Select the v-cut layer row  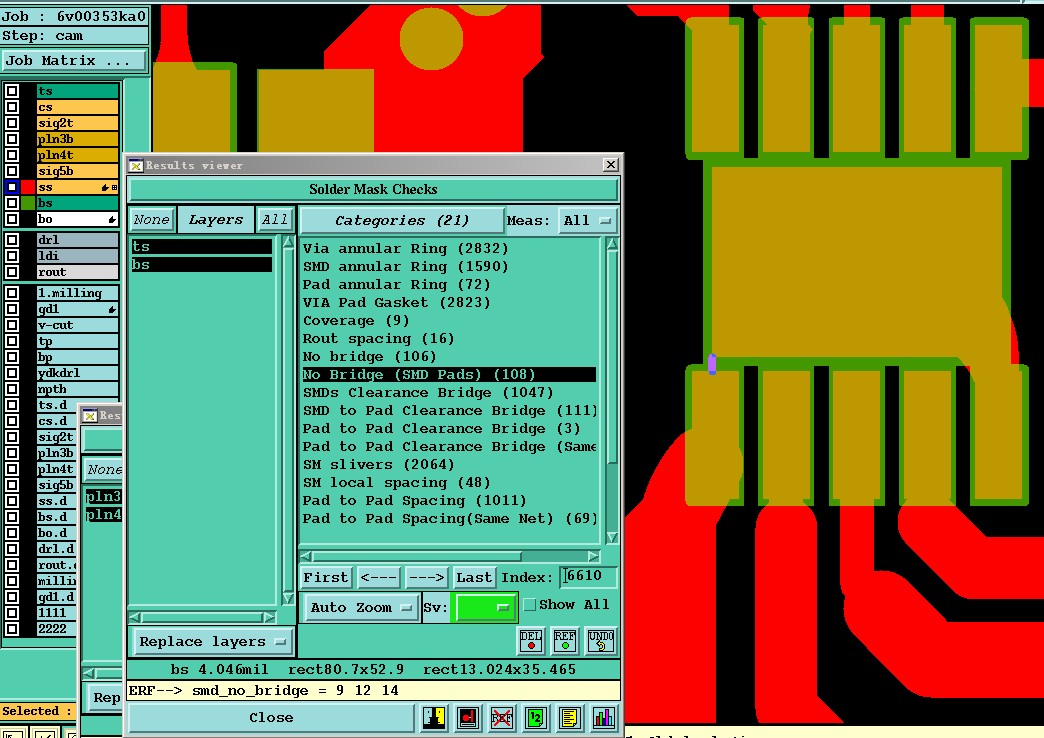[x=77, y=325]
